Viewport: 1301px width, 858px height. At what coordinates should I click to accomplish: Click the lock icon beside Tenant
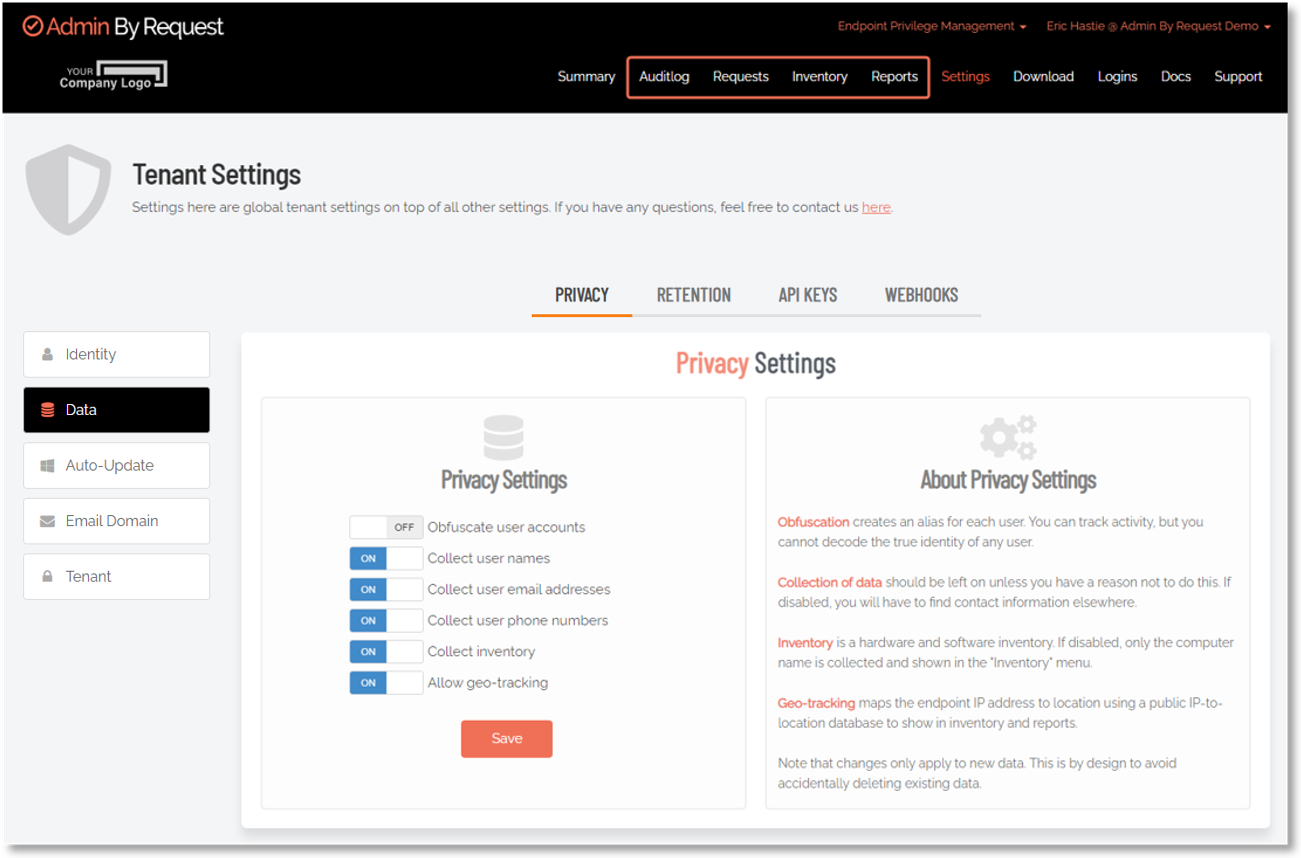(x=47, y=577)
